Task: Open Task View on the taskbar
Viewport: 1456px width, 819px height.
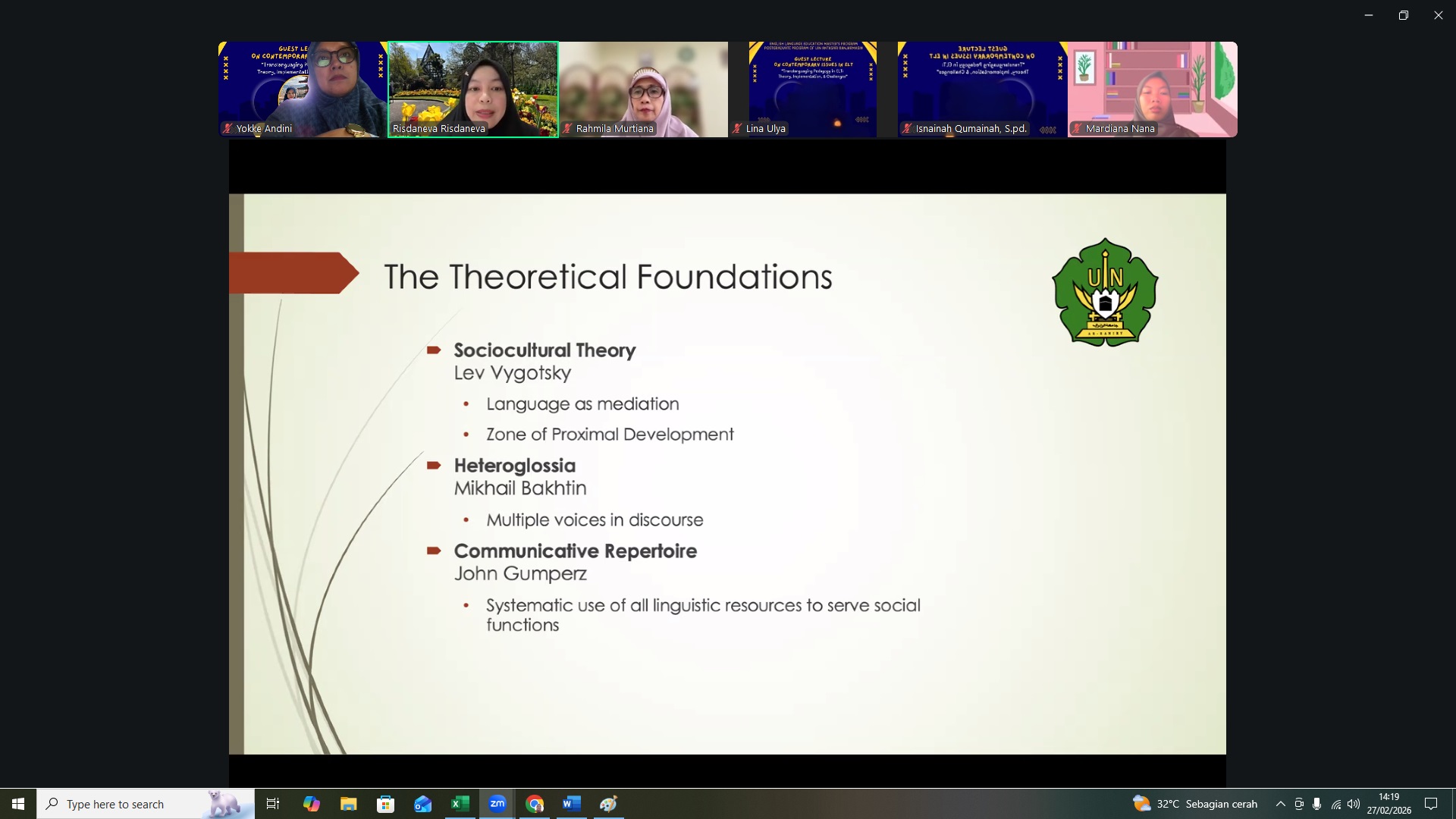Action: pyautogui.click(x=273, y=804)
